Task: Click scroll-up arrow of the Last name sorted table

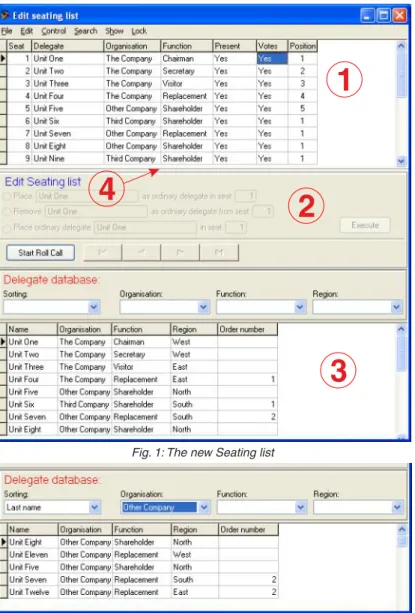Action: 402,530
